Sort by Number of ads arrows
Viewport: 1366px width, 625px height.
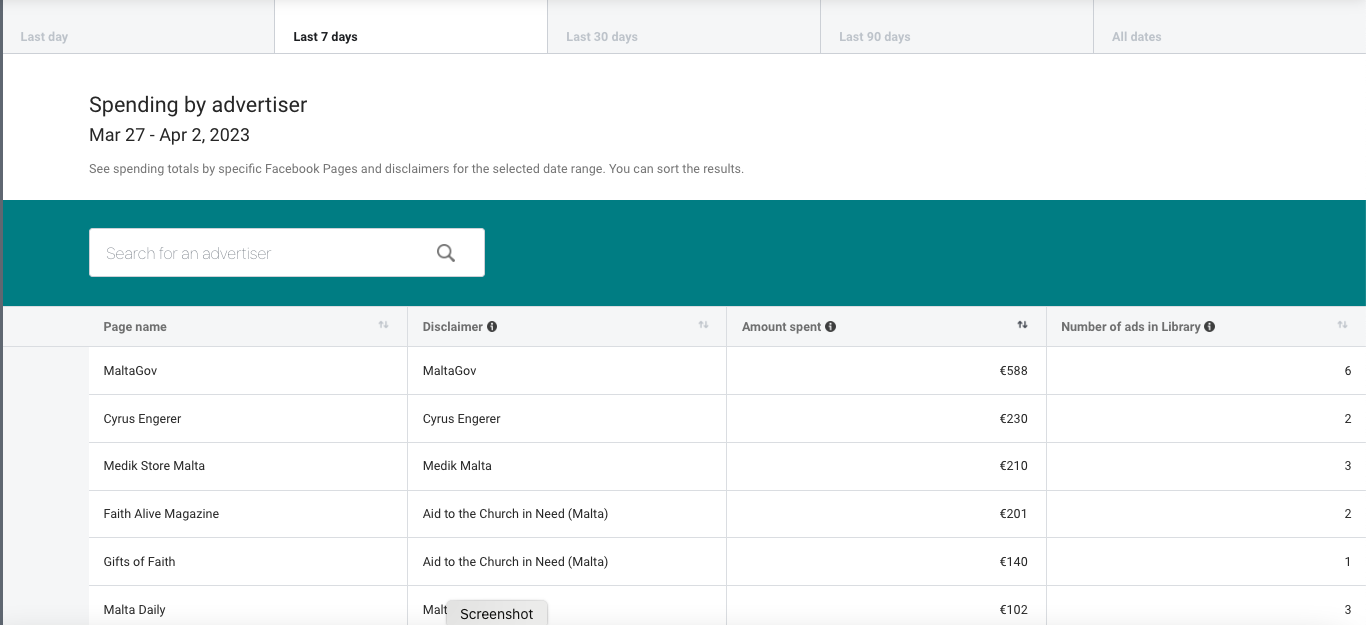(x=1342, y=325)
